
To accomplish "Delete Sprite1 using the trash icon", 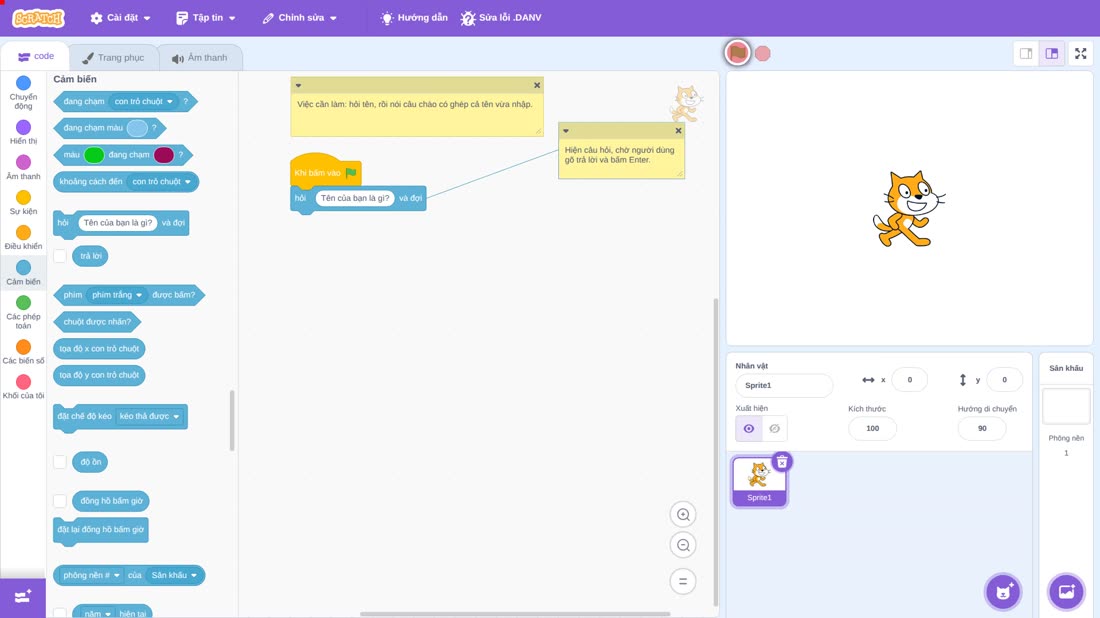I will (782, 462).
